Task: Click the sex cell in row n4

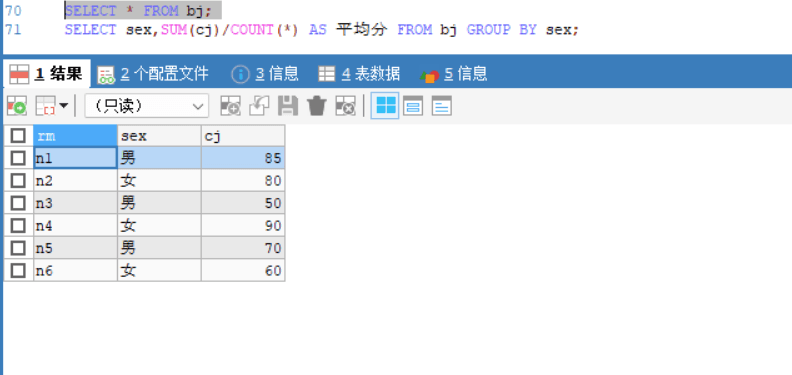Action: (x=159, y=225)
